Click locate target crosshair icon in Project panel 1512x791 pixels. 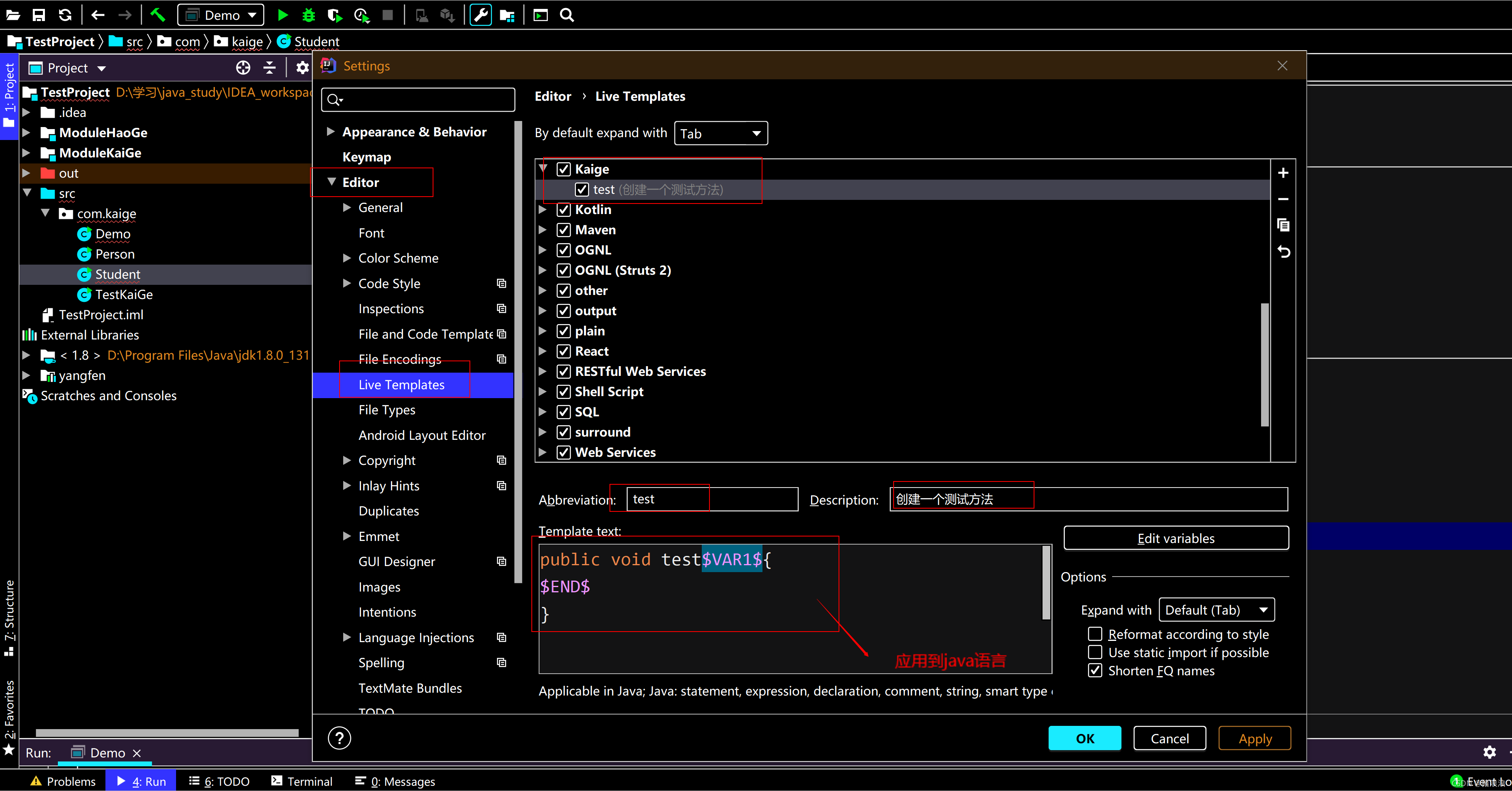243,68
